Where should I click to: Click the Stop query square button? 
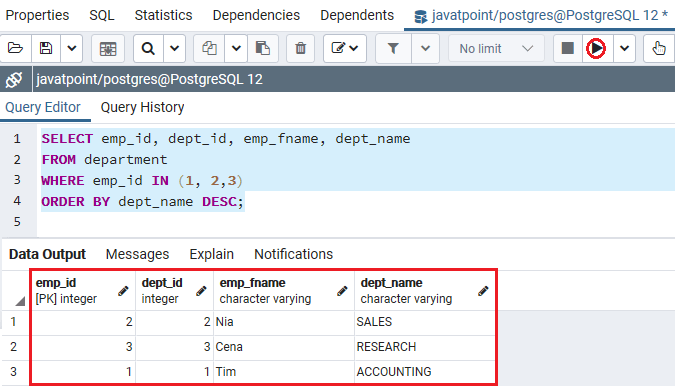tap(568, 48)
